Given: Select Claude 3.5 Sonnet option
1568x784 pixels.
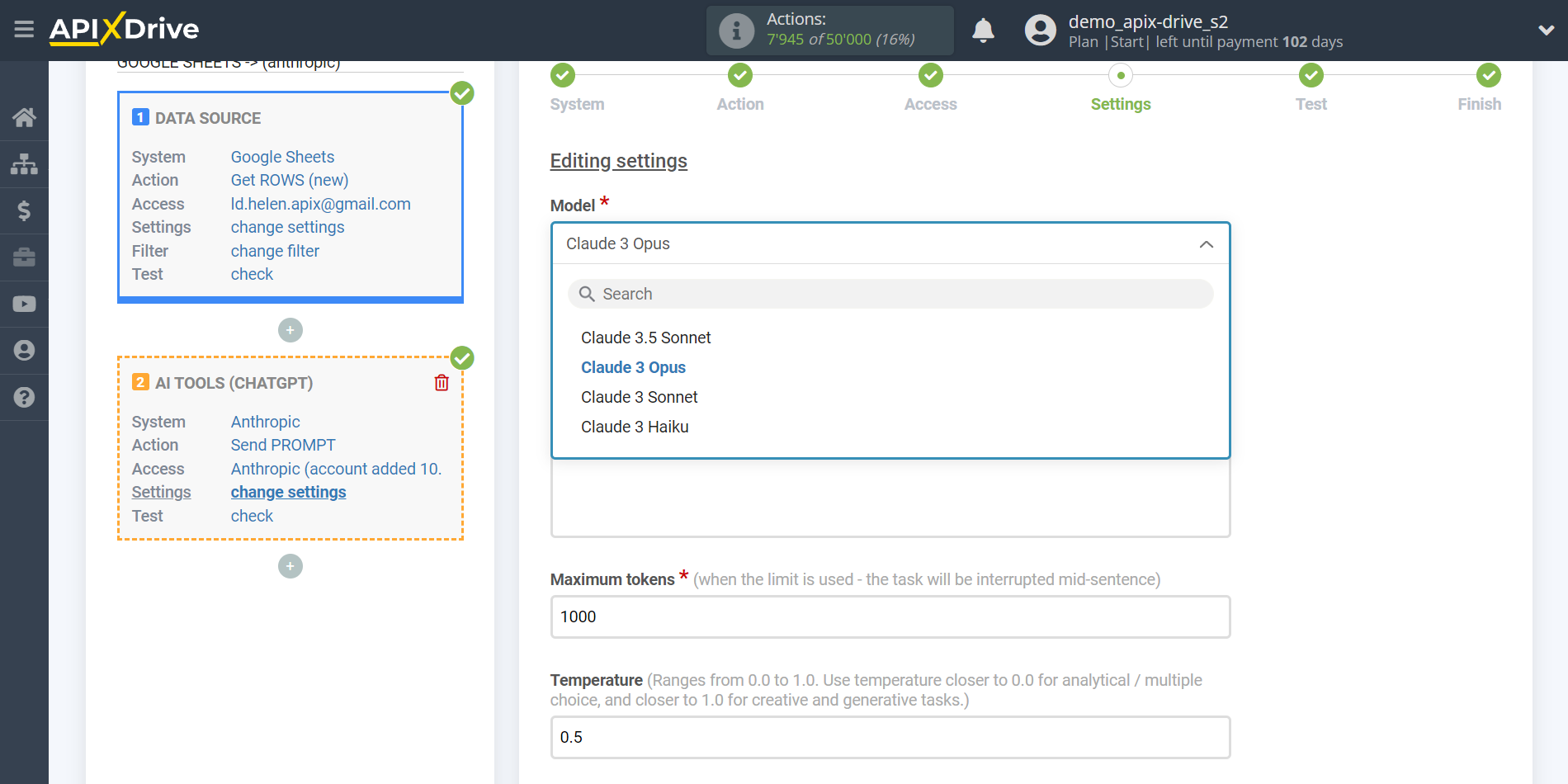Looking at the screenshot, I should click(x=645, y=338).
